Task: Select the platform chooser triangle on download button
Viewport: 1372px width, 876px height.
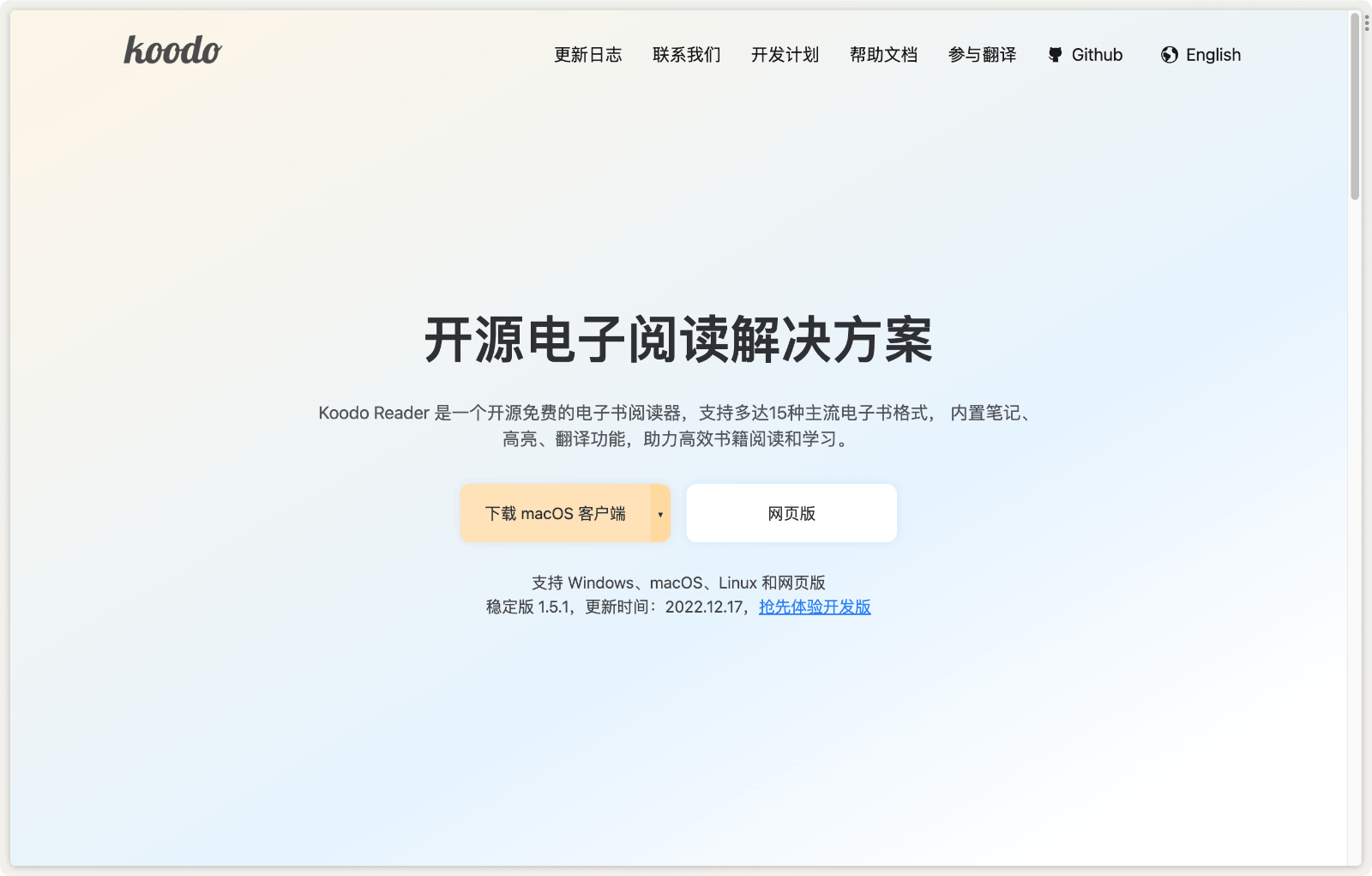Action: pos(659,513)
